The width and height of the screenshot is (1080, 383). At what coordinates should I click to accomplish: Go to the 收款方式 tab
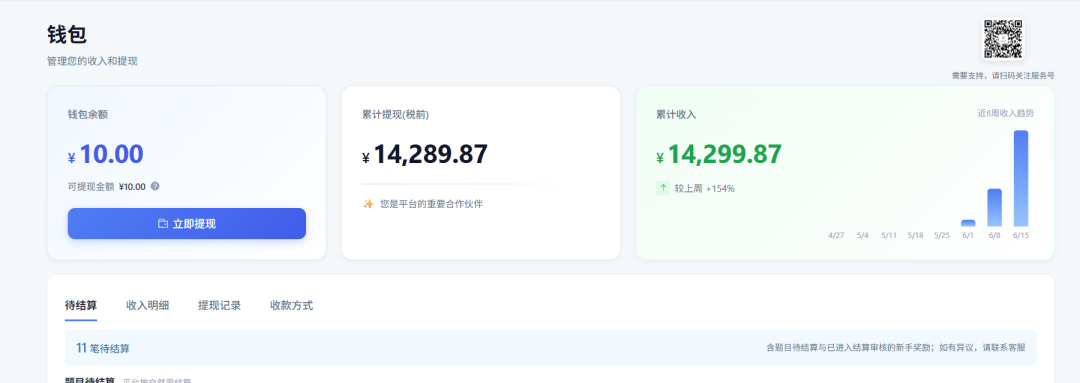[291, 305]
